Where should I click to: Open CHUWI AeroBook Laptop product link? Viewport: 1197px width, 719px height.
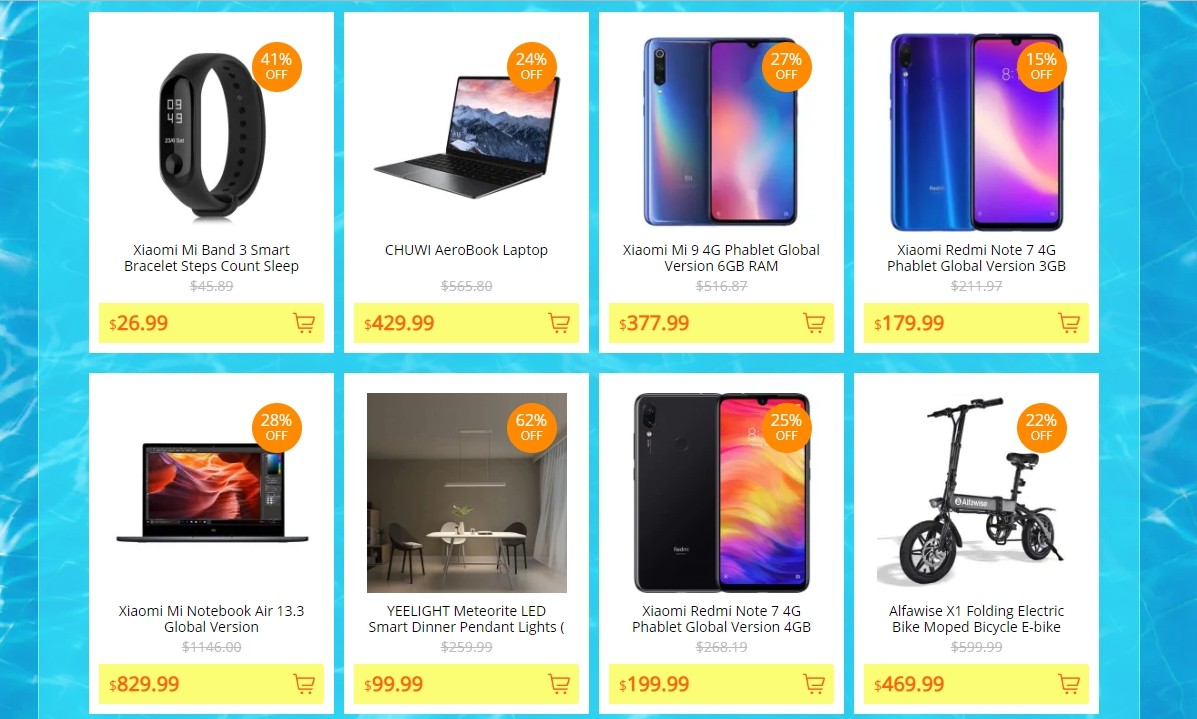466,250
